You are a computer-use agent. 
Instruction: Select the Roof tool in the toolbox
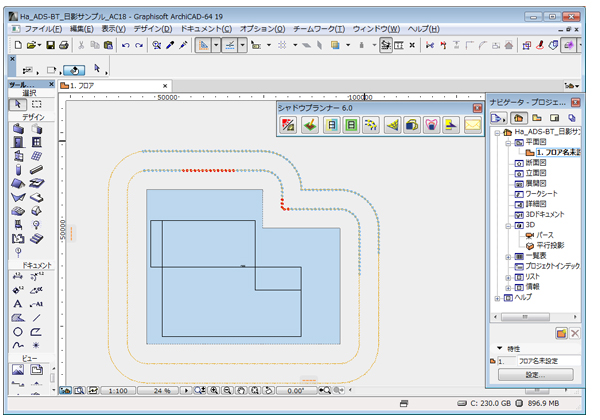[18, 183]
